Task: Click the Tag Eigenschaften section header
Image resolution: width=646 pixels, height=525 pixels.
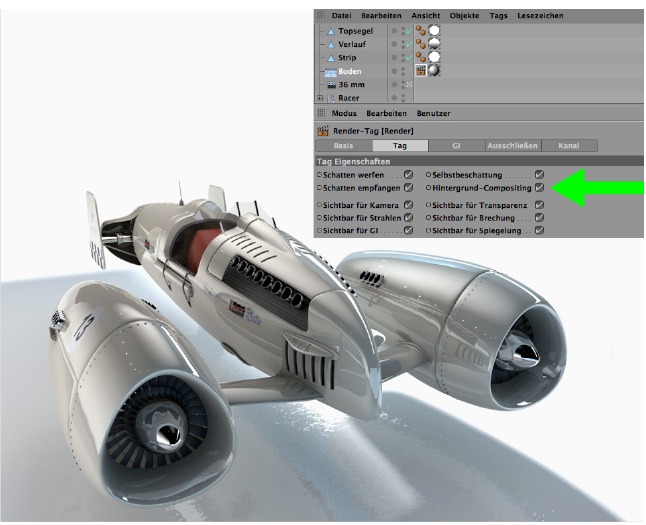Action: pyautogui.click(x=479, y=161)
